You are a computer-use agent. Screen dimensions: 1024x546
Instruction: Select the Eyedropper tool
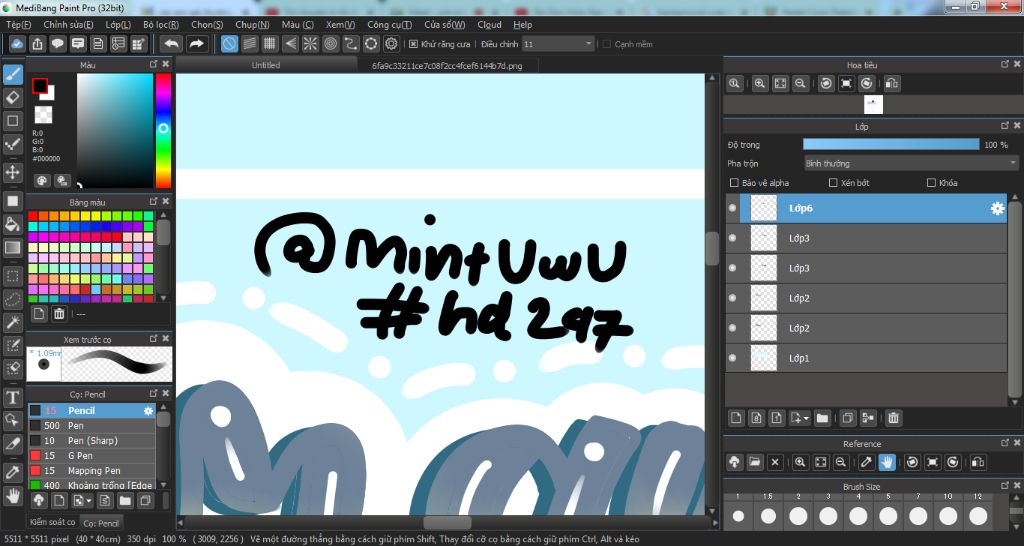tap(12, 472)
